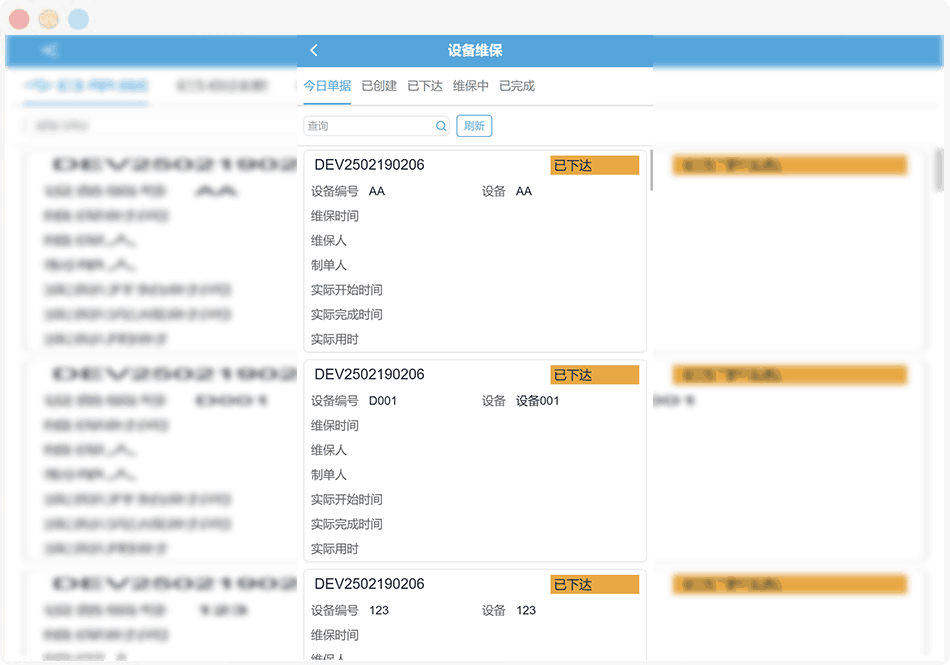Click the 设备001 device name
950x665 pixels.
[x=537, y=401]
